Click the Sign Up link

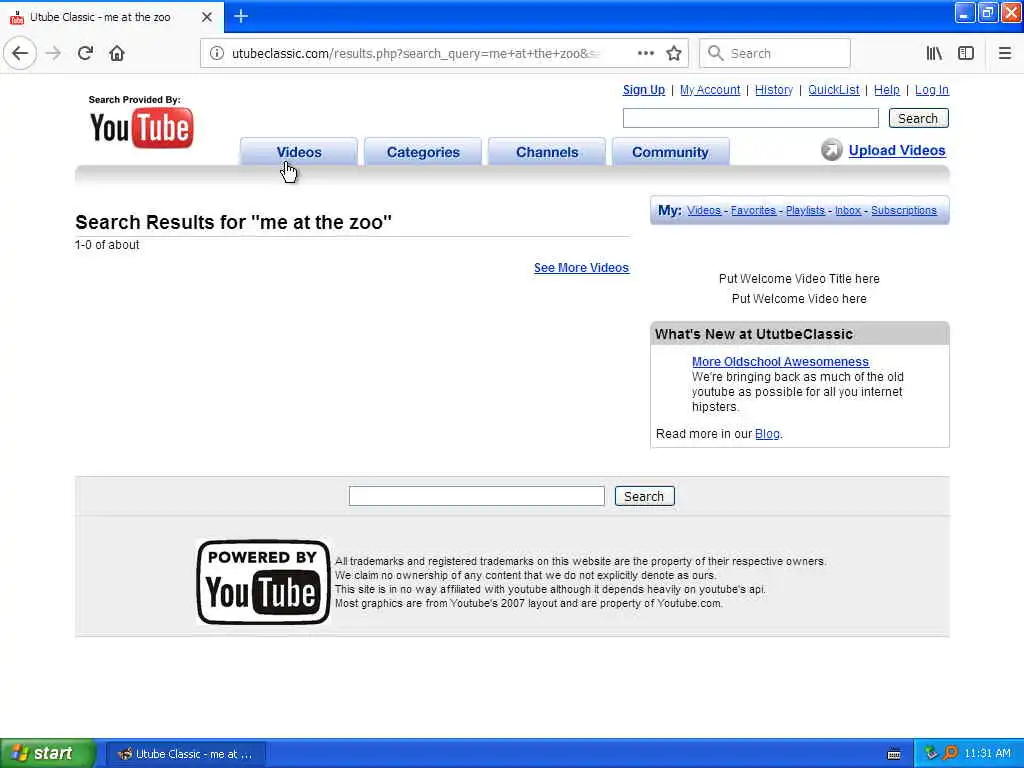[643, 90]
